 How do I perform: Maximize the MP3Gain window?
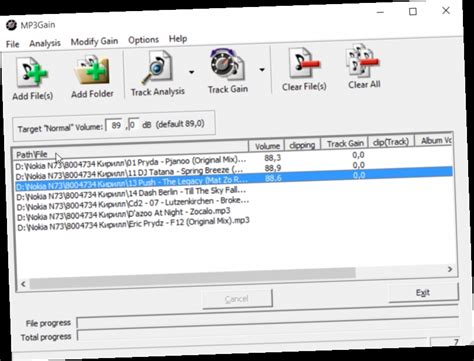(413, 12)
